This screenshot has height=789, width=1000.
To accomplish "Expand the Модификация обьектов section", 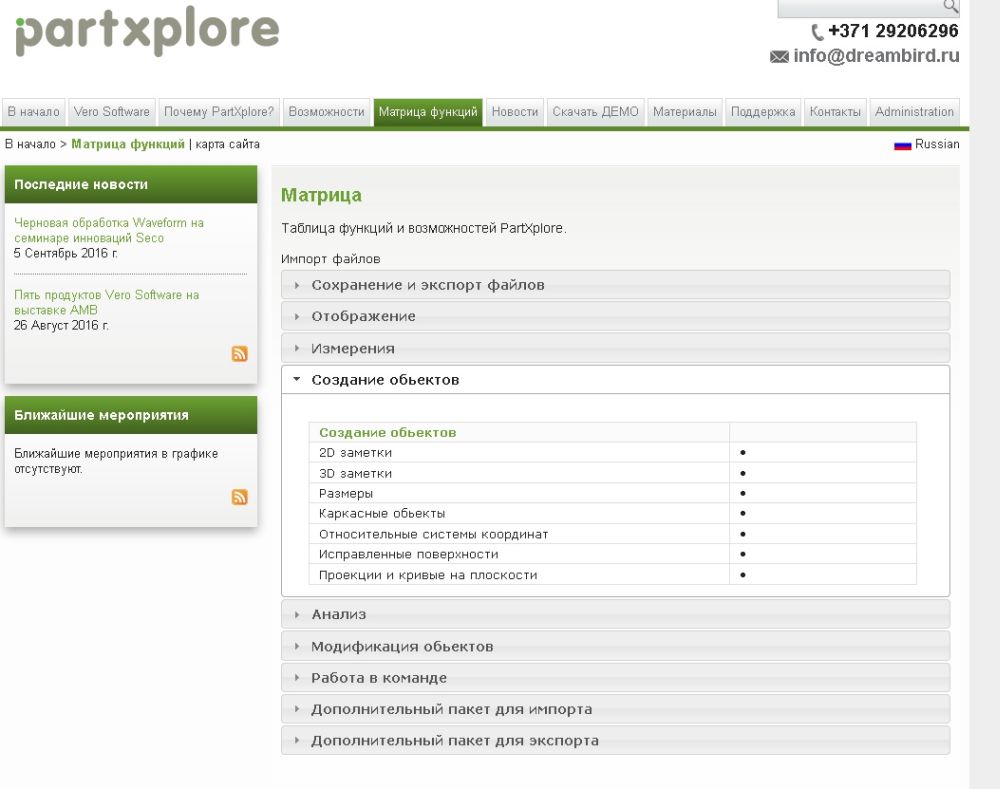I will (x=615, y=646).
